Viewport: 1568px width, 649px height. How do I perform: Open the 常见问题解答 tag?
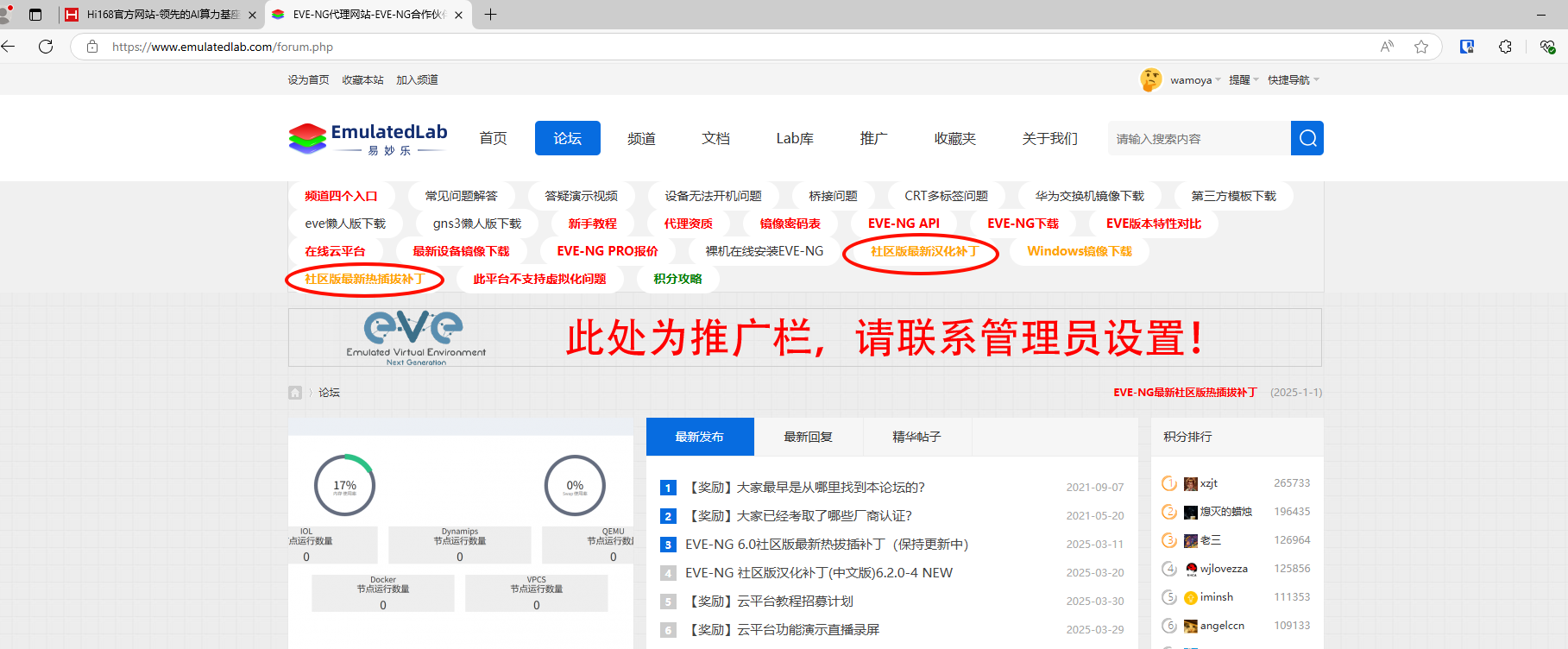(462, 196)
